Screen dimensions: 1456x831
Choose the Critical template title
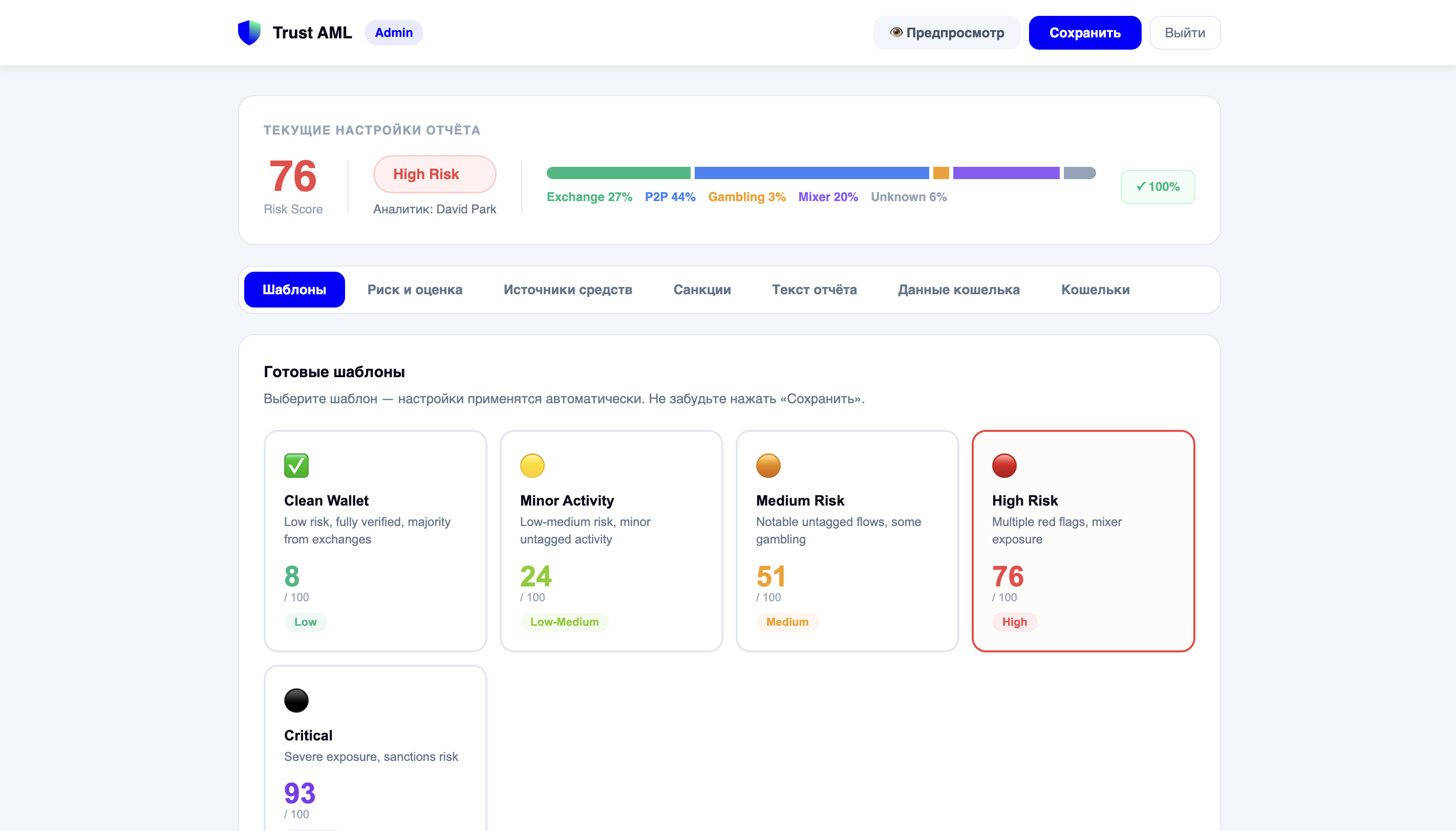tap(308, 735)
